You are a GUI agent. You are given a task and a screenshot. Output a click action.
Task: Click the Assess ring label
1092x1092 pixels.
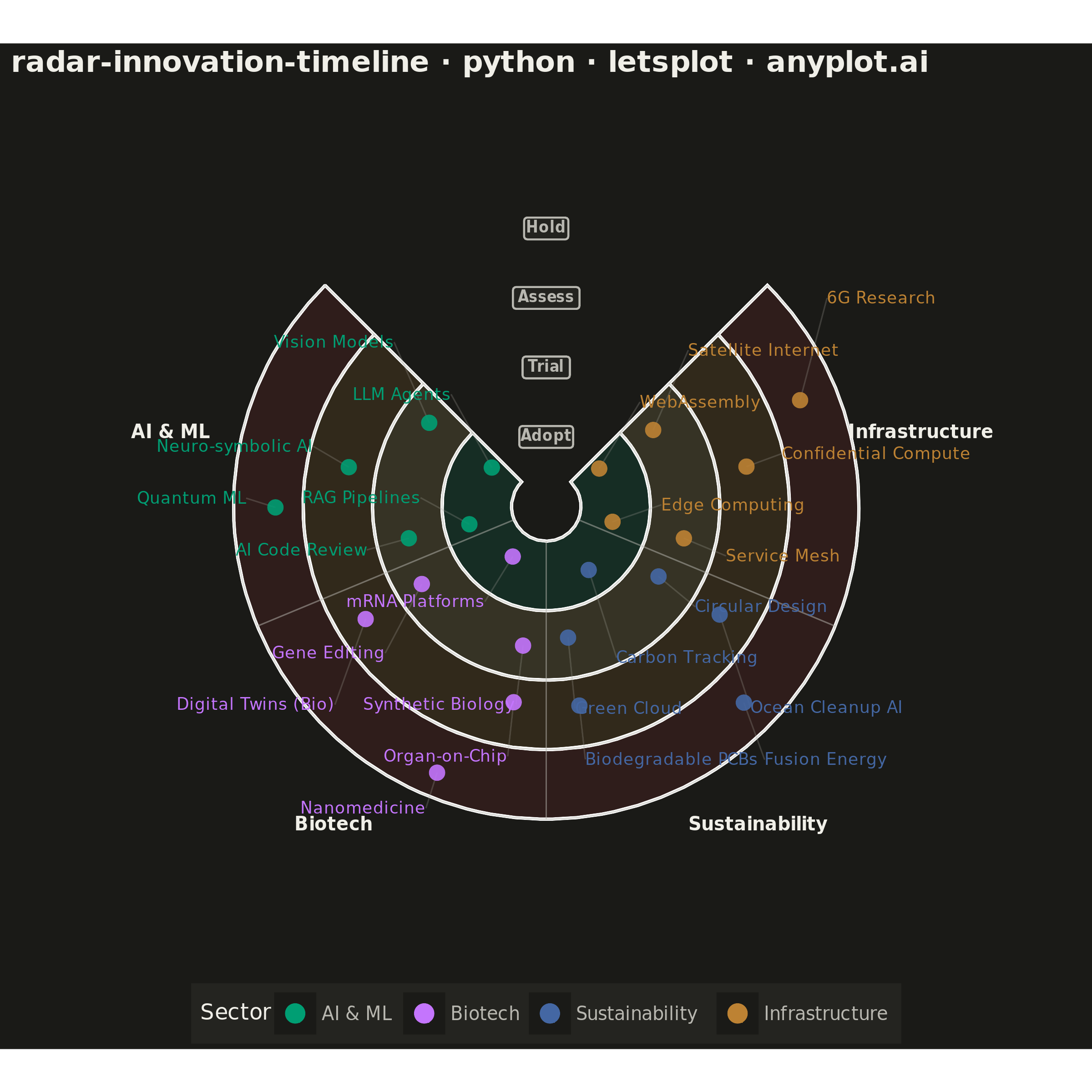[546, 298]
